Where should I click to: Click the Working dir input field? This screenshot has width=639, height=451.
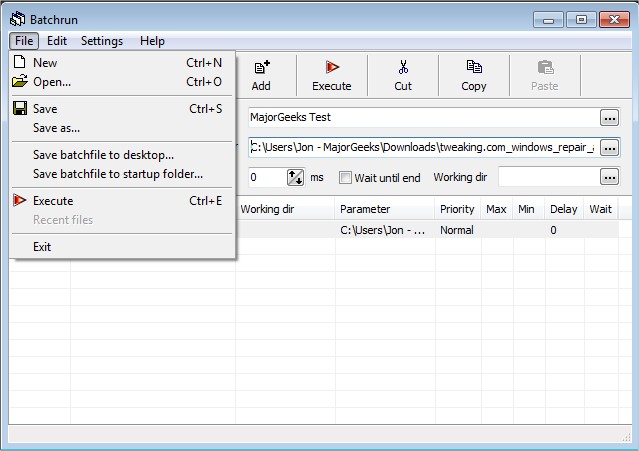point(549,177)
